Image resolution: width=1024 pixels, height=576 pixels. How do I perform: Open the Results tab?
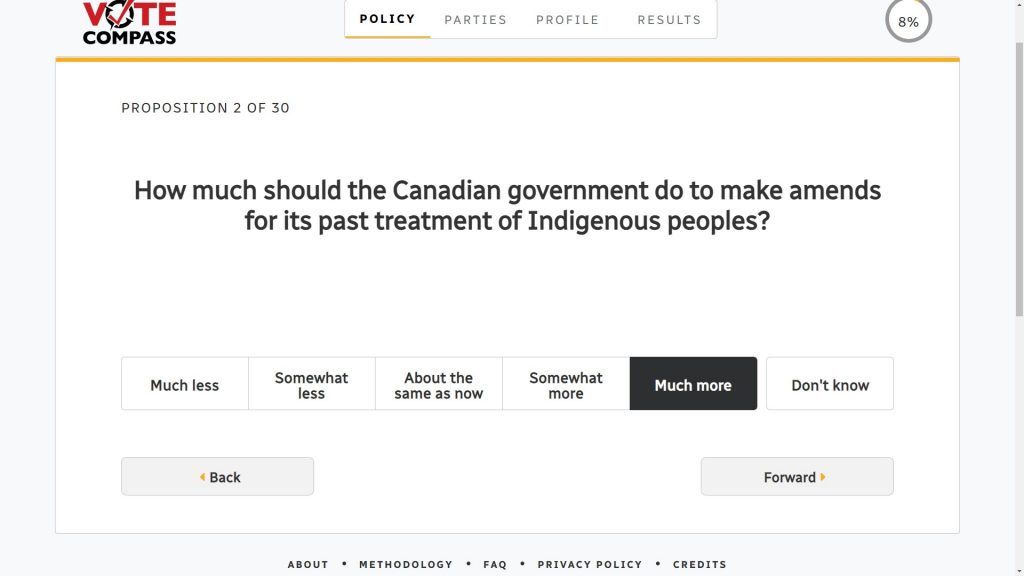click(x=669, y=19)
